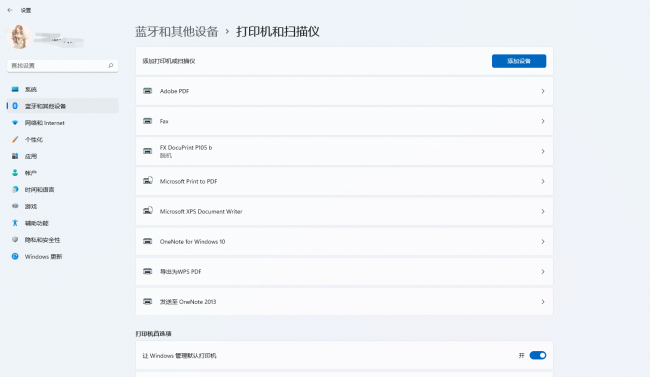
Task: Expand the FX DocuPrint P105 b chevron
Action: click(x=543, y=151)
